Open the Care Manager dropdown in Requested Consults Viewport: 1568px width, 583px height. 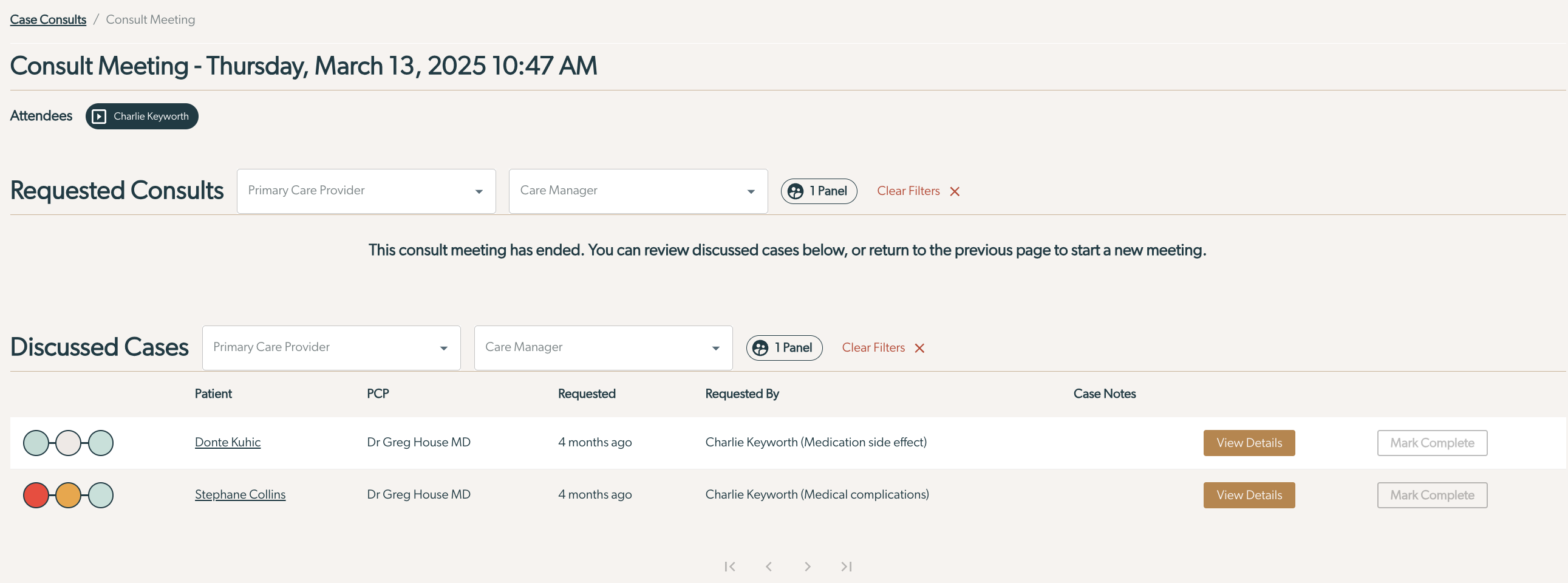coord(638,191)
